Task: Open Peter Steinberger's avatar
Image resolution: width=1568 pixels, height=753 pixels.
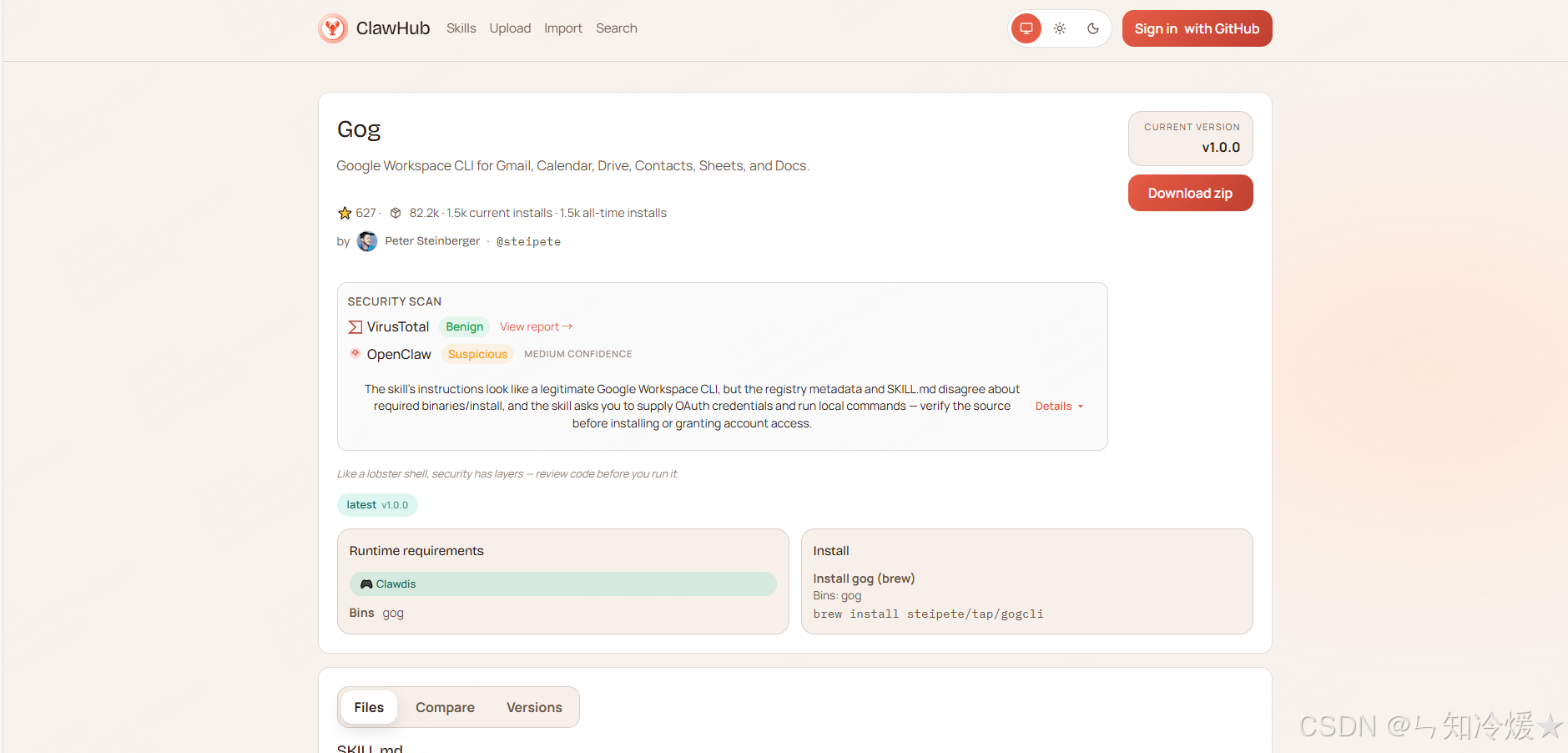Action: [x=367, y=241]
